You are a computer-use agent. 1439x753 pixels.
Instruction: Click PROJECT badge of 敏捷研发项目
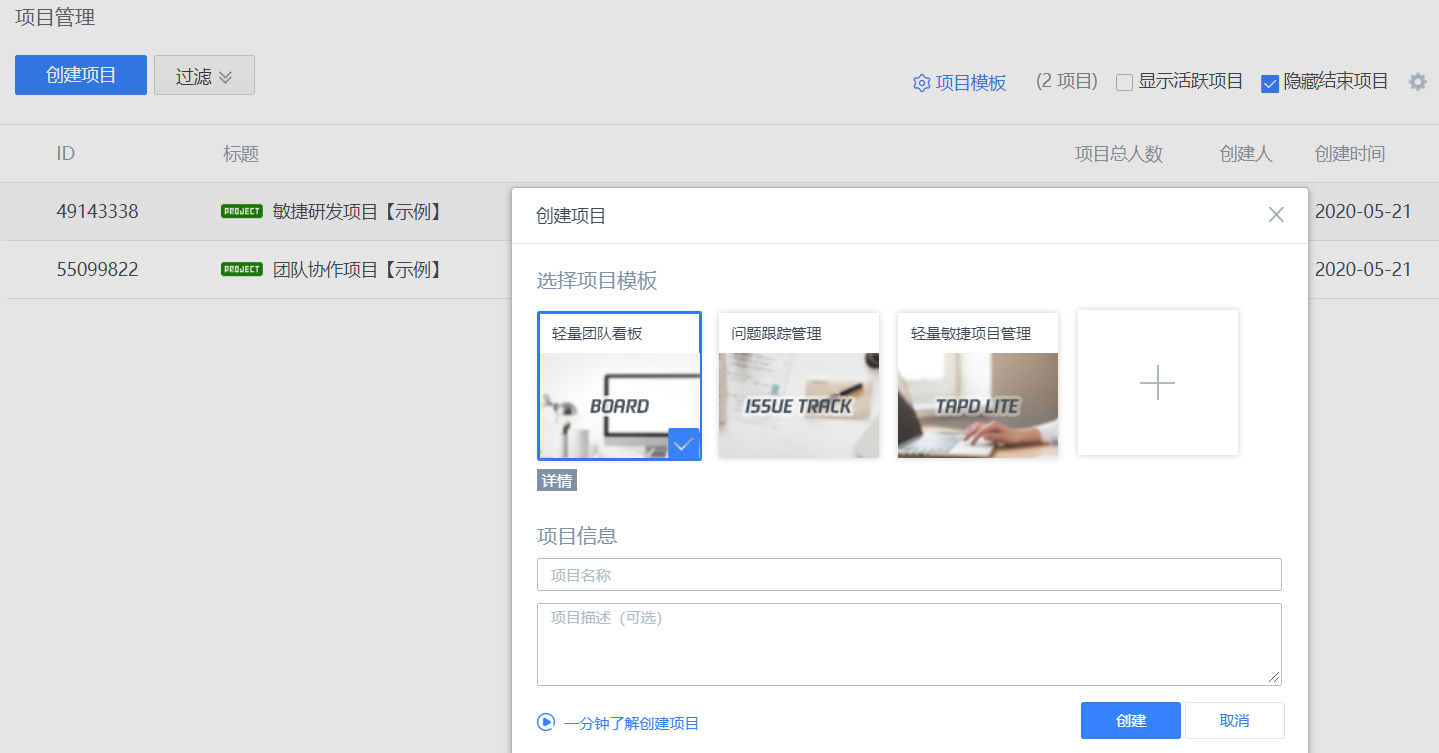241,211
